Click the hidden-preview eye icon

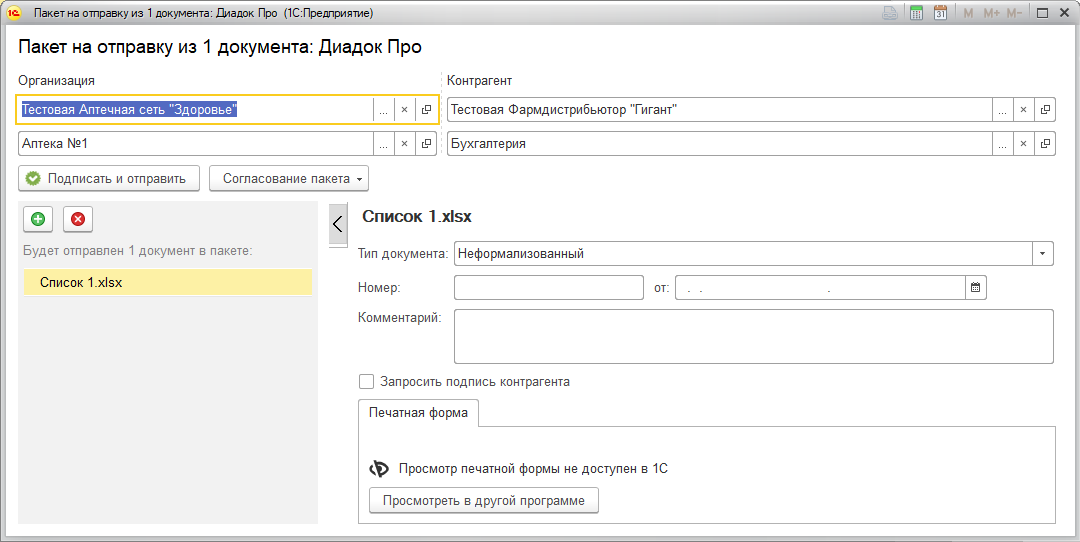tap(380, 469)
